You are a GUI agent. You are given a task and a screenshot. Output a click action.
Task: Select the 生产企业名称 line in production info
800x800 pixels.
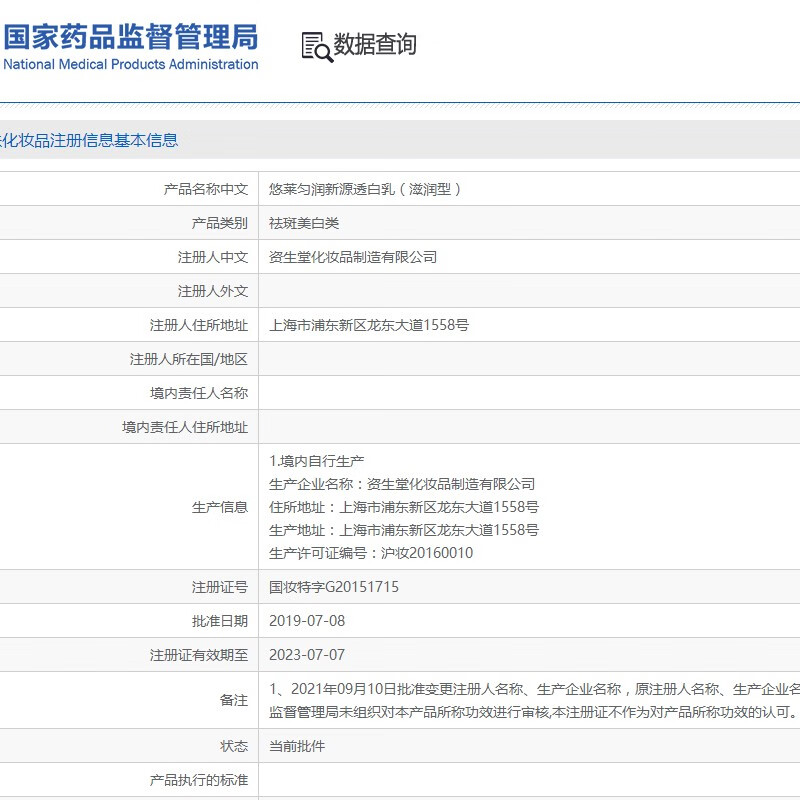coord(402,484)
